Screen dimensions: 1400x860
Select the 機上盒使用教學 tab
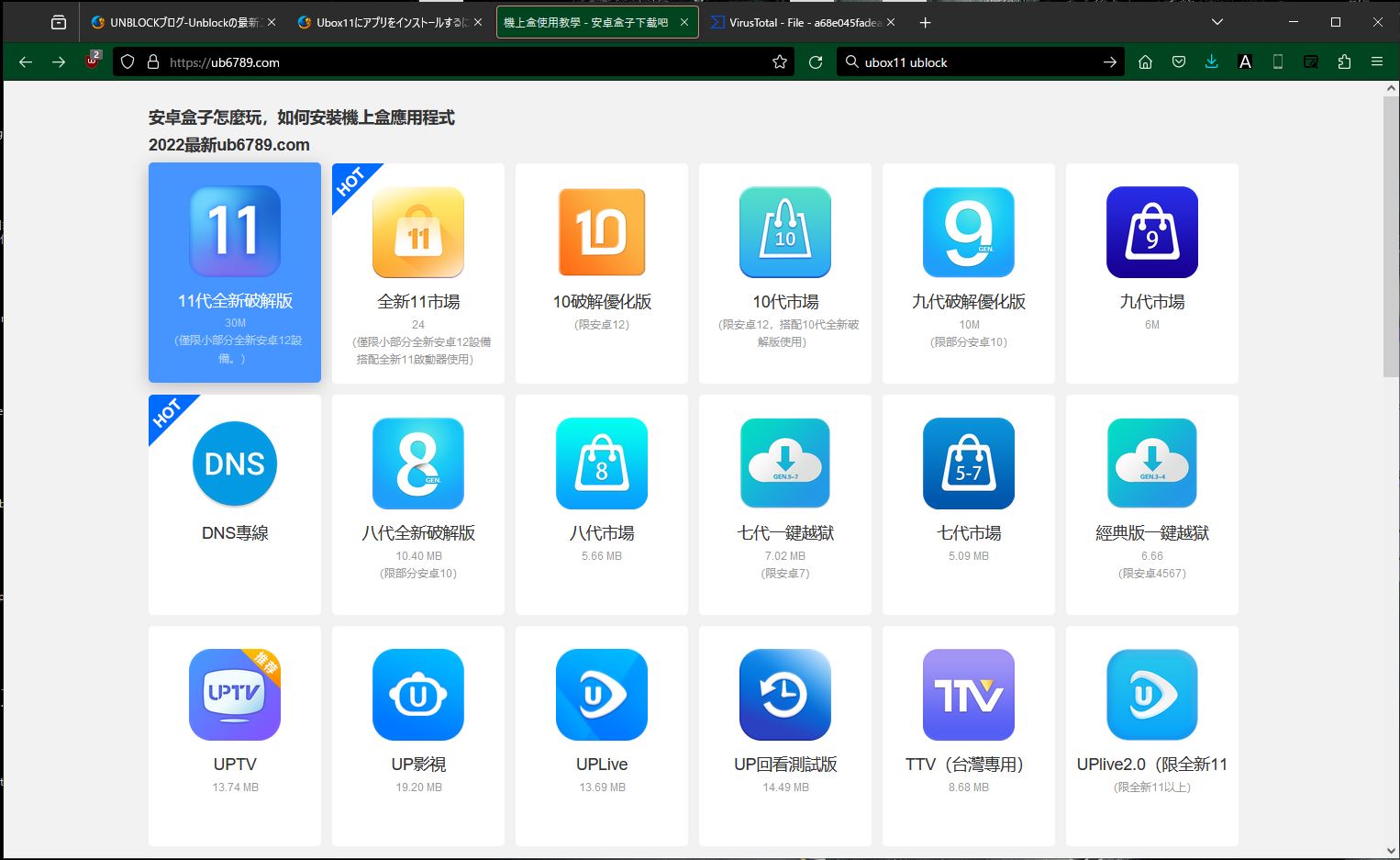click(597, 22)
